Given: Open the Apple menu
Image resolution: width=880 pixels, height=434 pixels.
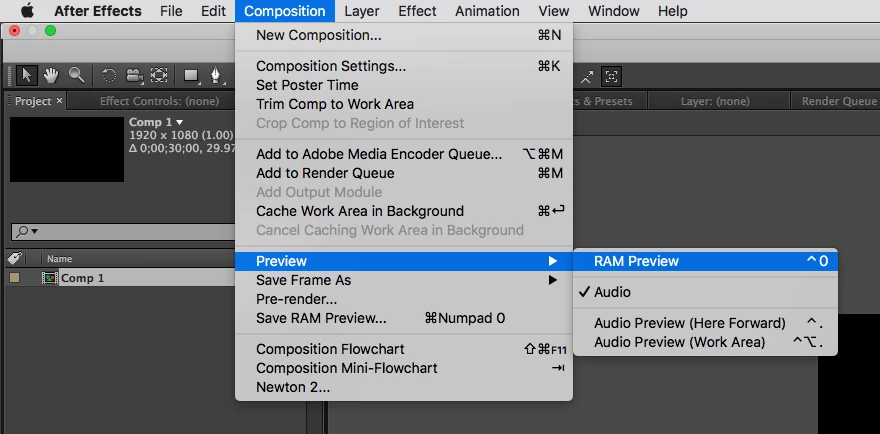Looking at the screenshot, I should pyautogui.click(x=27, y=11).
